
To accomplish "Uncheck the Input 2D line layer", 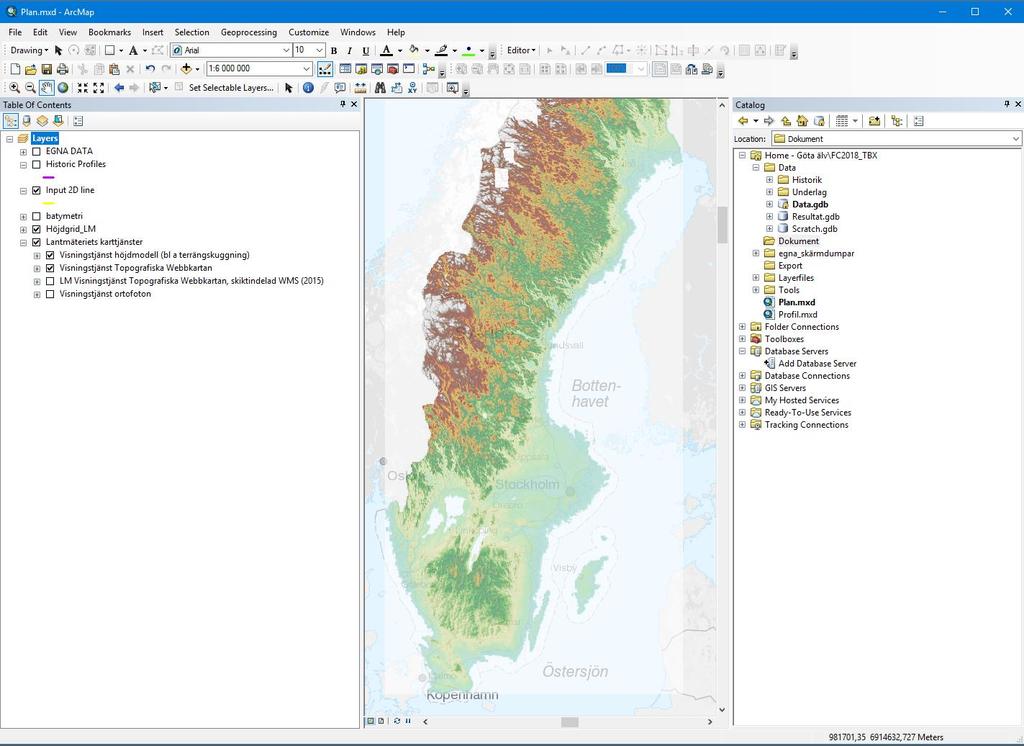I will click(37, 191).
